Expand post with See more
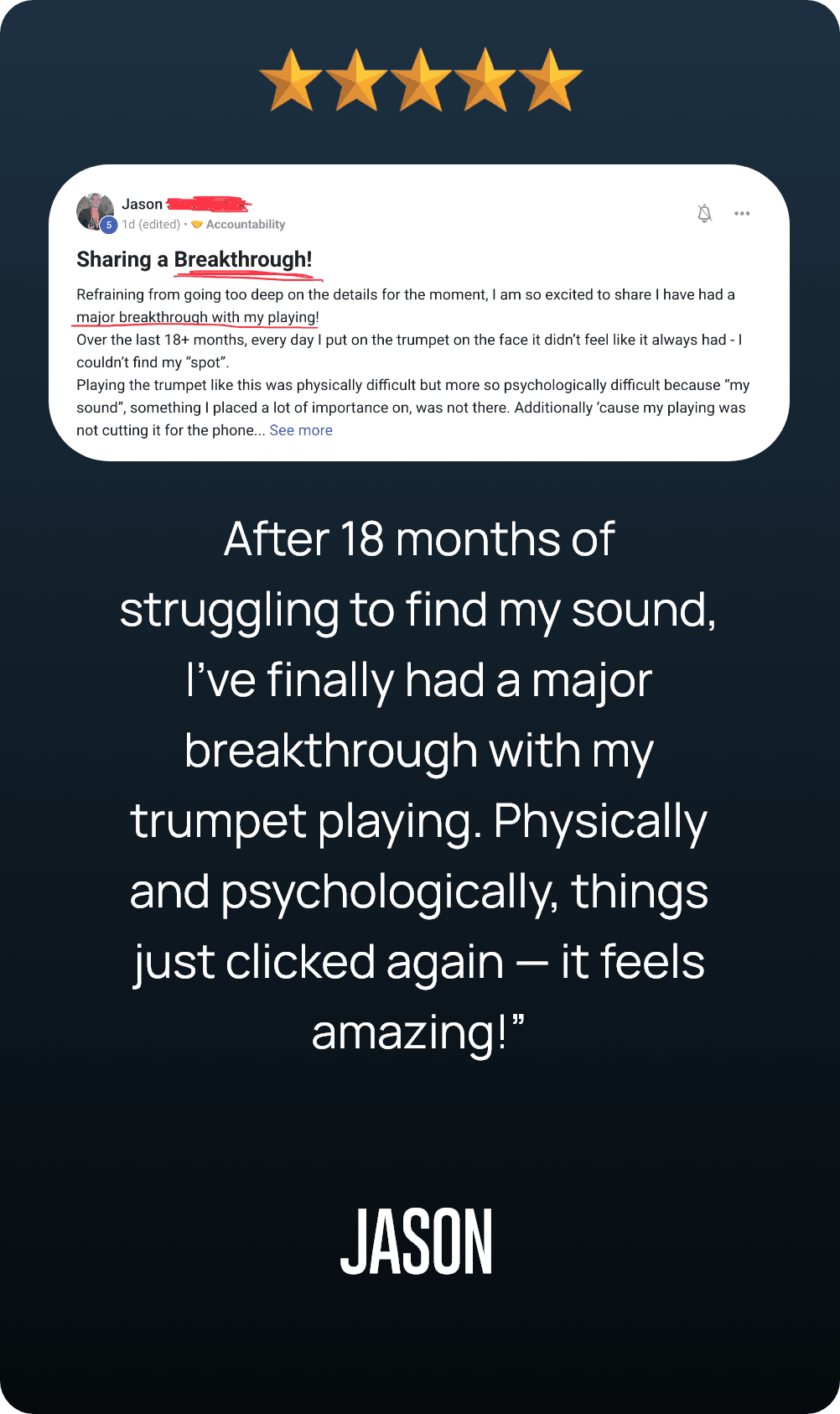This screenshot has width=840, height=1414. click(301, 430)
